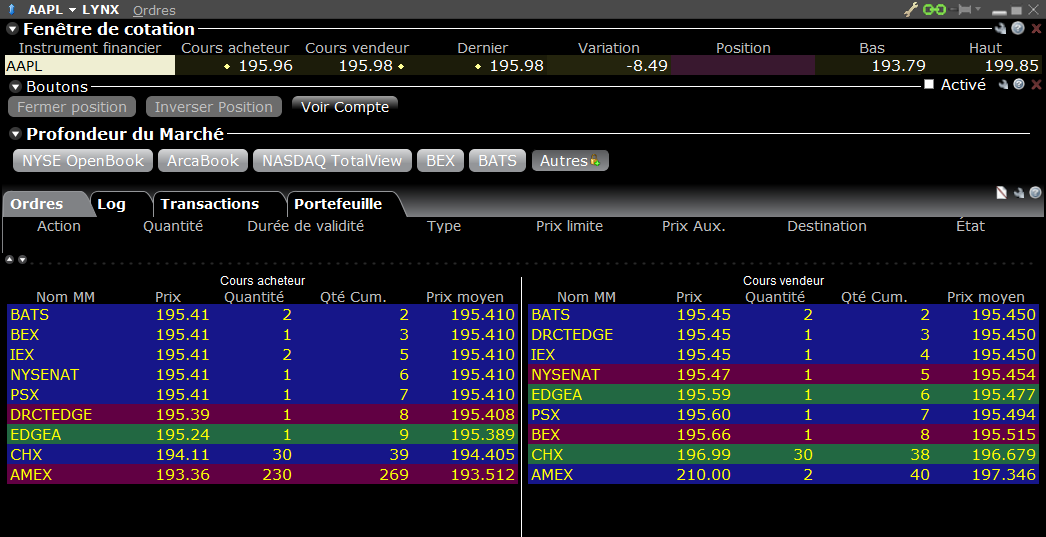
Task: Click the crossed-out page icon in orders panel
Action: click(1002, 193)
